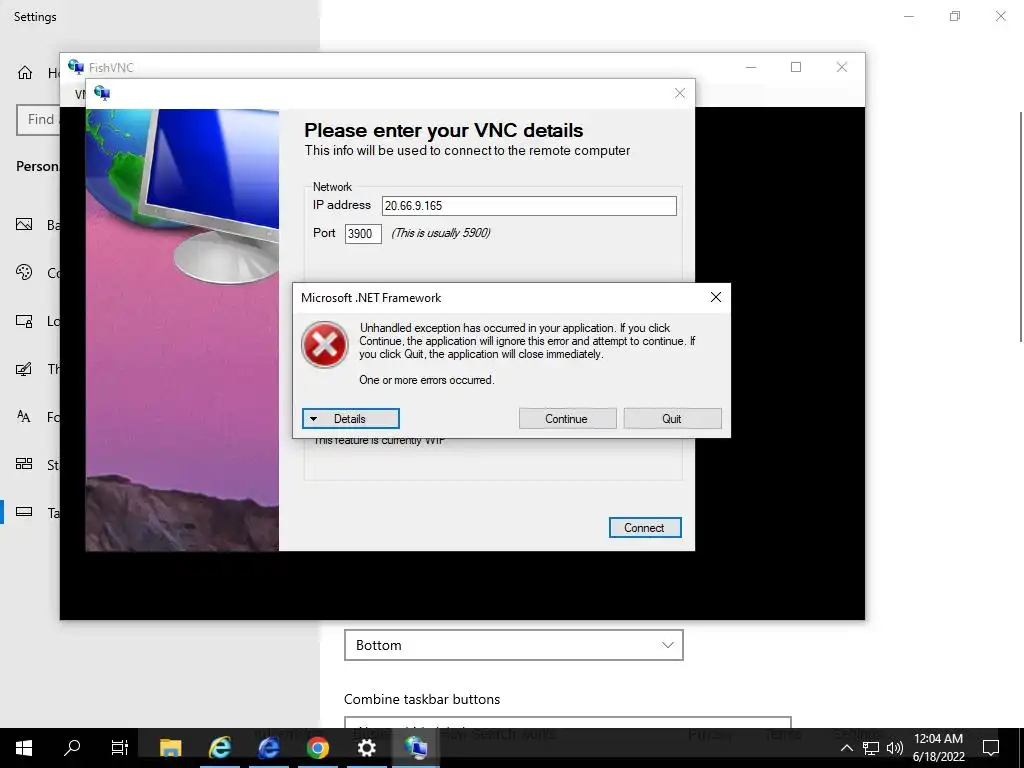The height and width of the screenshot is (768, 1024).
Task: Open Background settings via its sidebar icon
Action: tap(24, 225)
